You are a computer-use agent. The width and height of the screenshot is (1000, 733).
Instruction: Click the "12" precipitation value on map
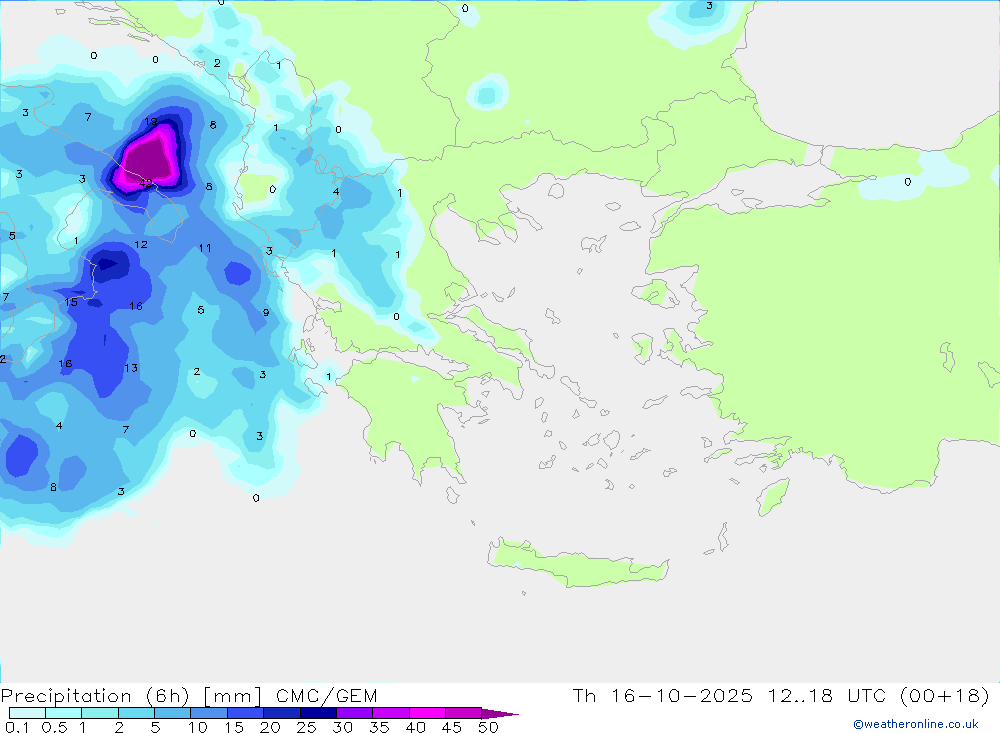[141, 244]
